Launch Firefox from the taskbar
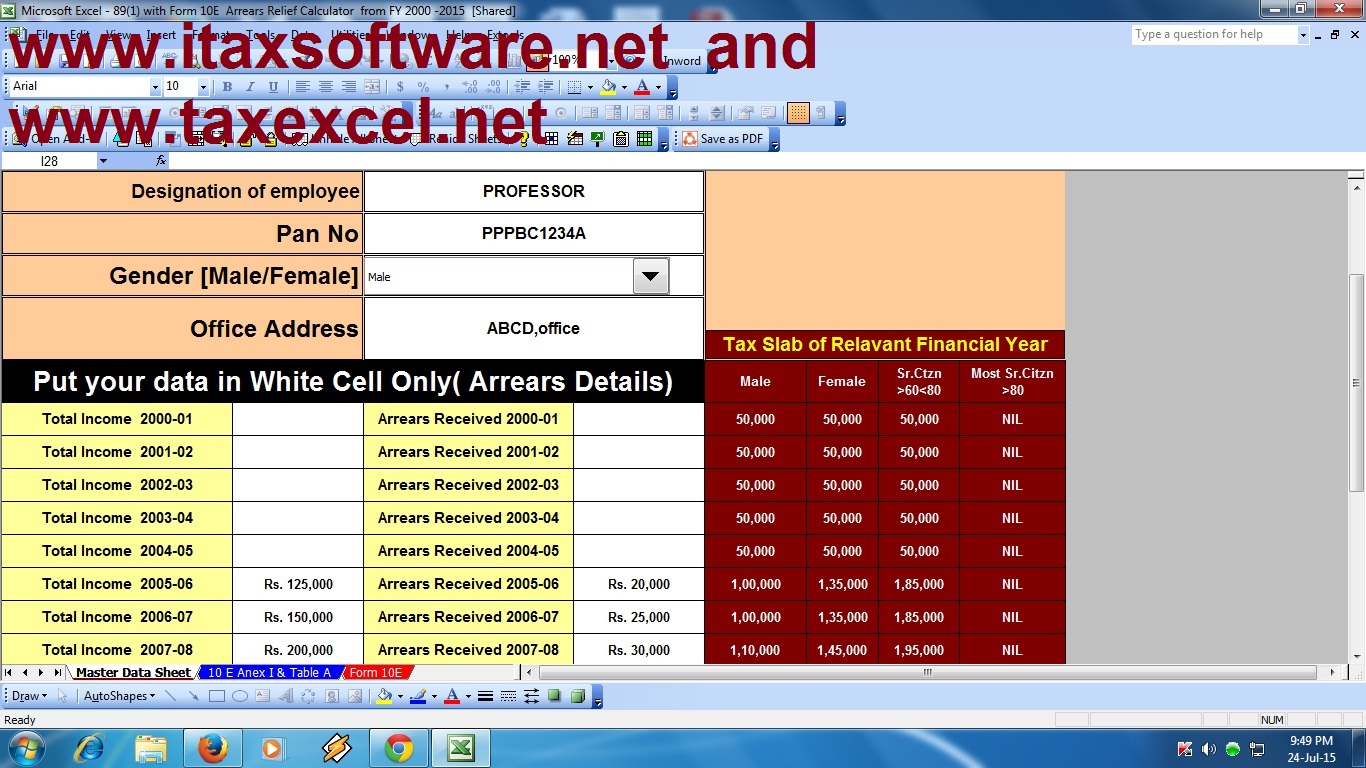This screenshot has height=768, width=1366. click(212, 748)
